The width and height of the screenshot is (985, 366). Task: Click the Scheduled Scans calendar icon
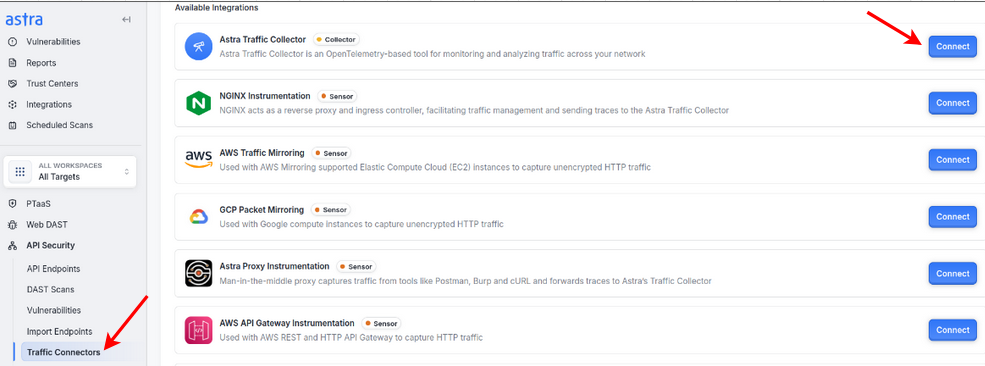(x=12, y=125)
